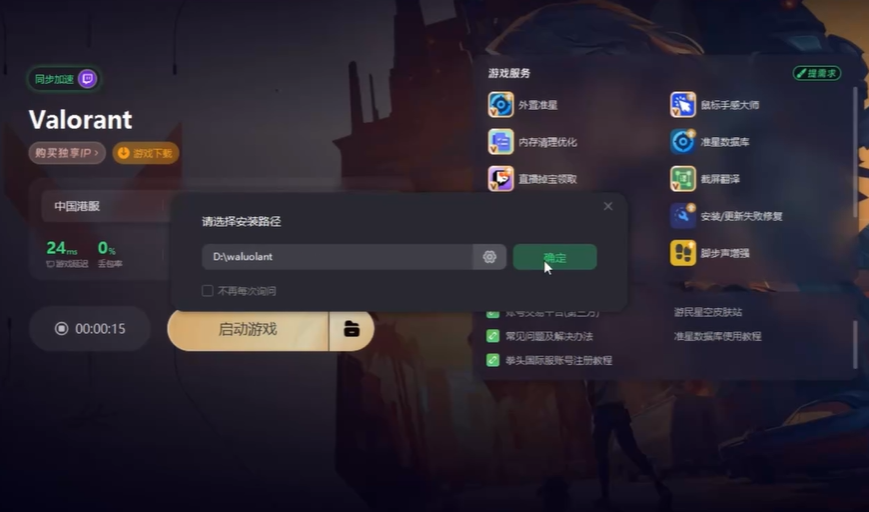
Task: Click the green icon beside 常见问题及解决办法
Action: point(493,336)
